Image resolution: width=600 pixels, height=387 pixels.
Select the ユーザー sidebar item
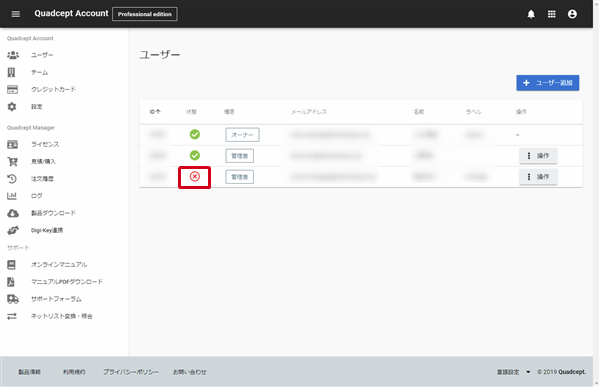coord(42,55)
